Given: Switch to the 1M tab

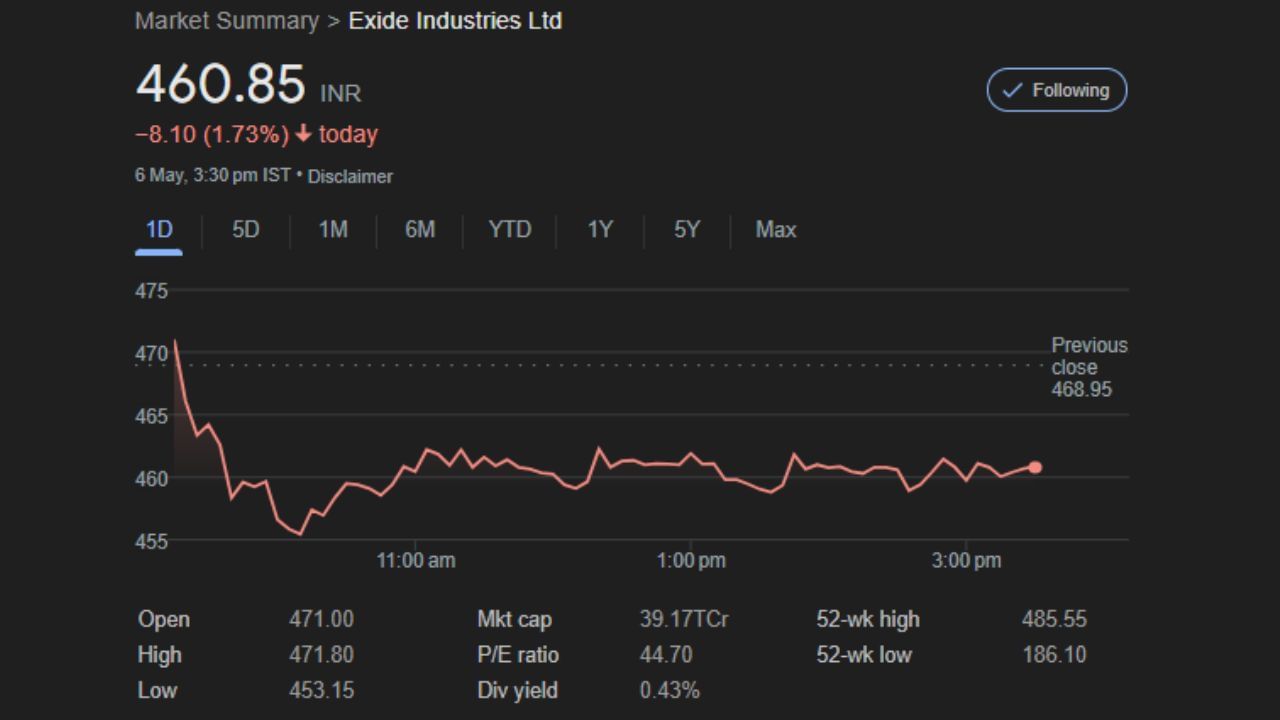Looking at the screenshot, I should point(333,230).
